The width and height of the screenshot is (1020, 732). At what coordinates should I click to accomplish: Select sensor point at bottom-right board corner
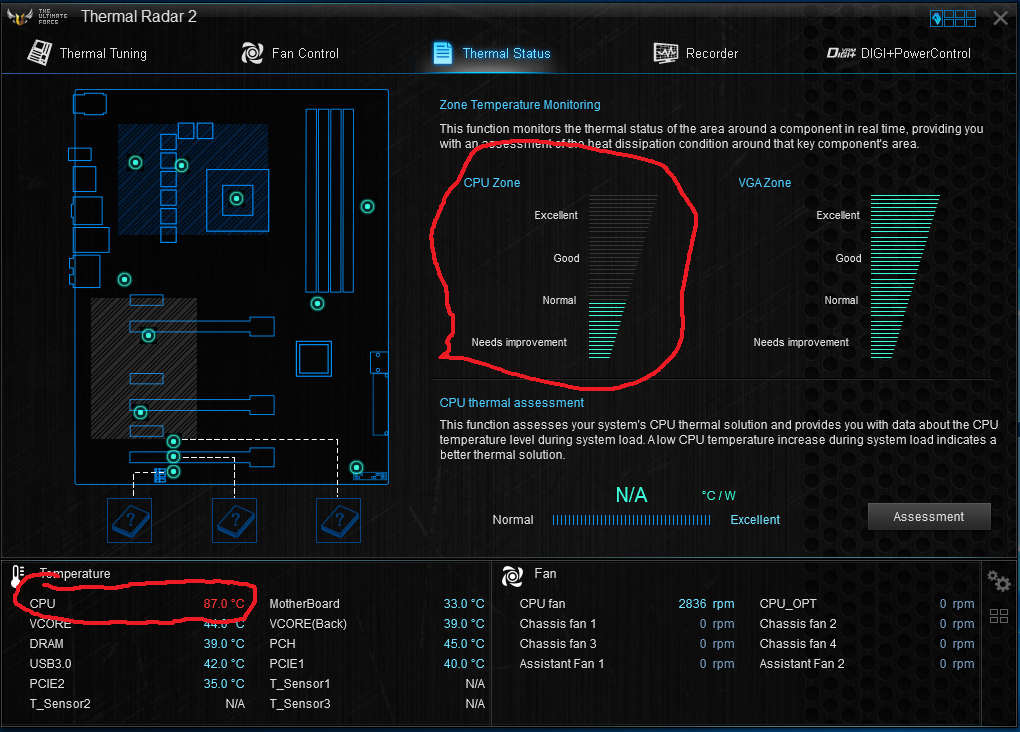(356, 467)
